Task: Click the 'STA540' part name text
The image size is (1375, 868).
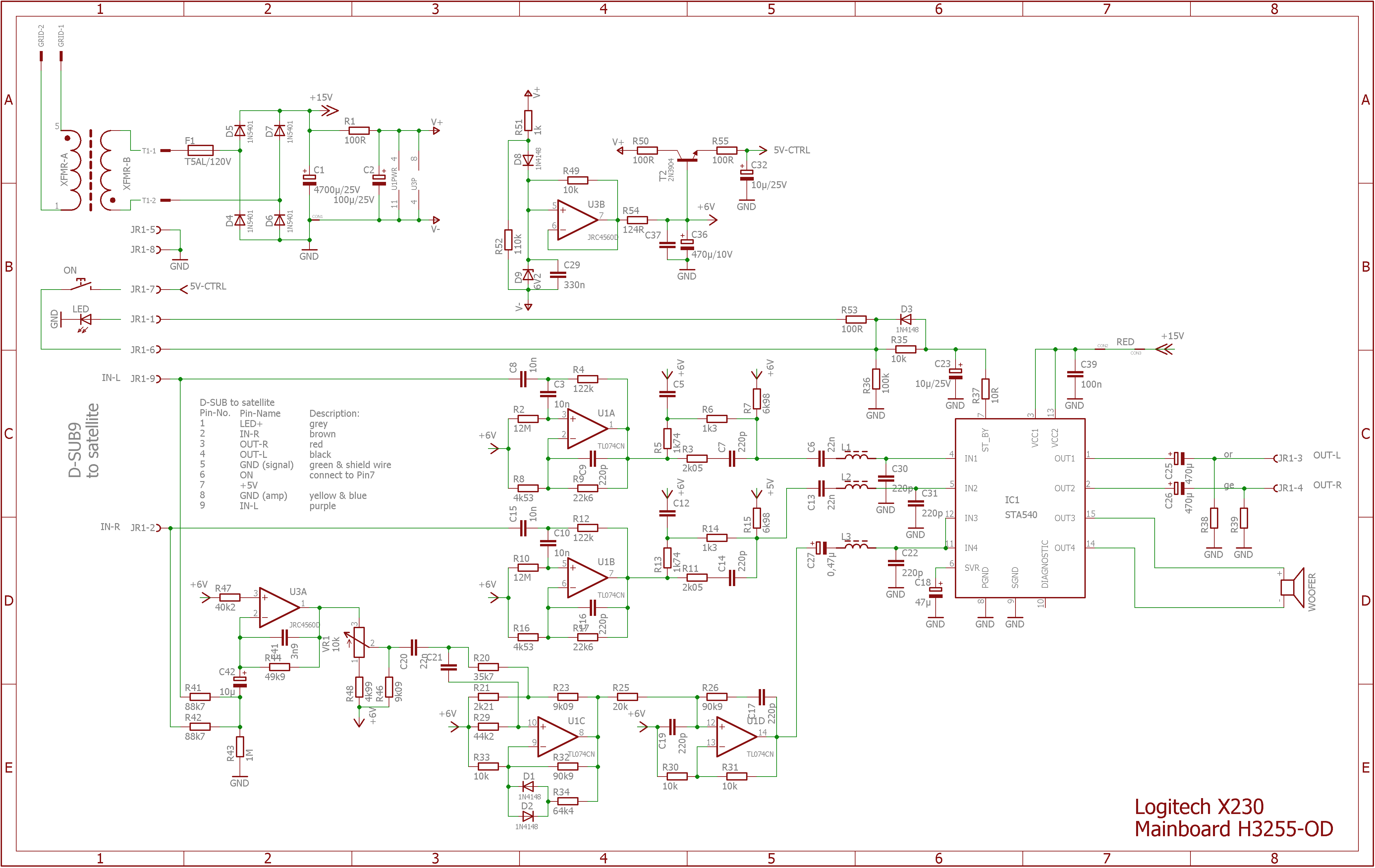Action: coord(1021,515)
